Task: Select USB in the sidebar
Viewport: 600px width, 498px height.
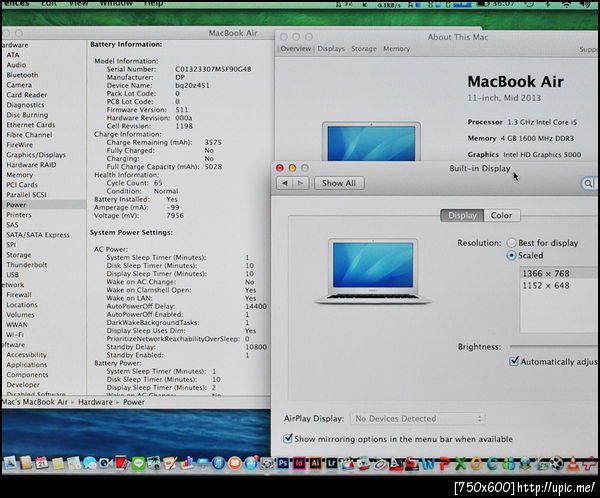Action: tap(12, 274)
